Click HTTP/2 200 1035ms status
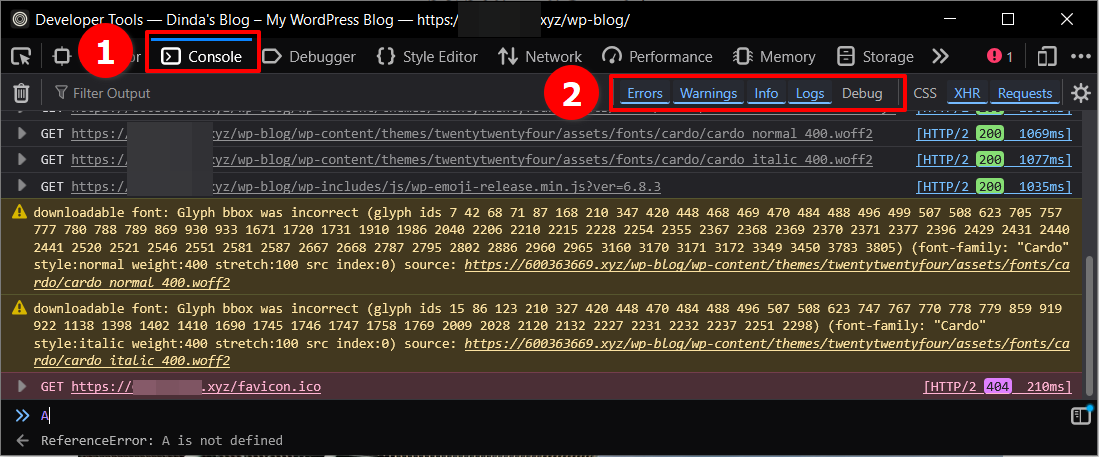This screenshot has width=1099, height=457. point(994,187)
